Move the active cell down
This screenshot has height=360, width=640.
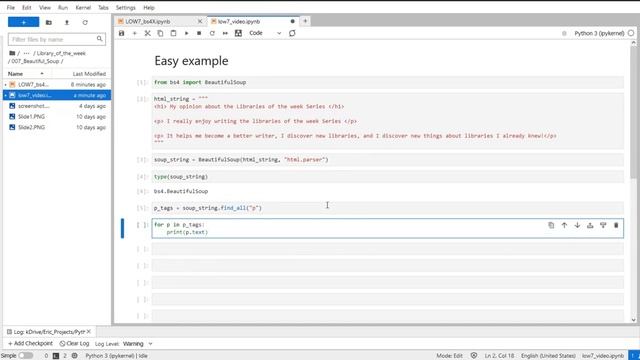[x=577, y=225]
